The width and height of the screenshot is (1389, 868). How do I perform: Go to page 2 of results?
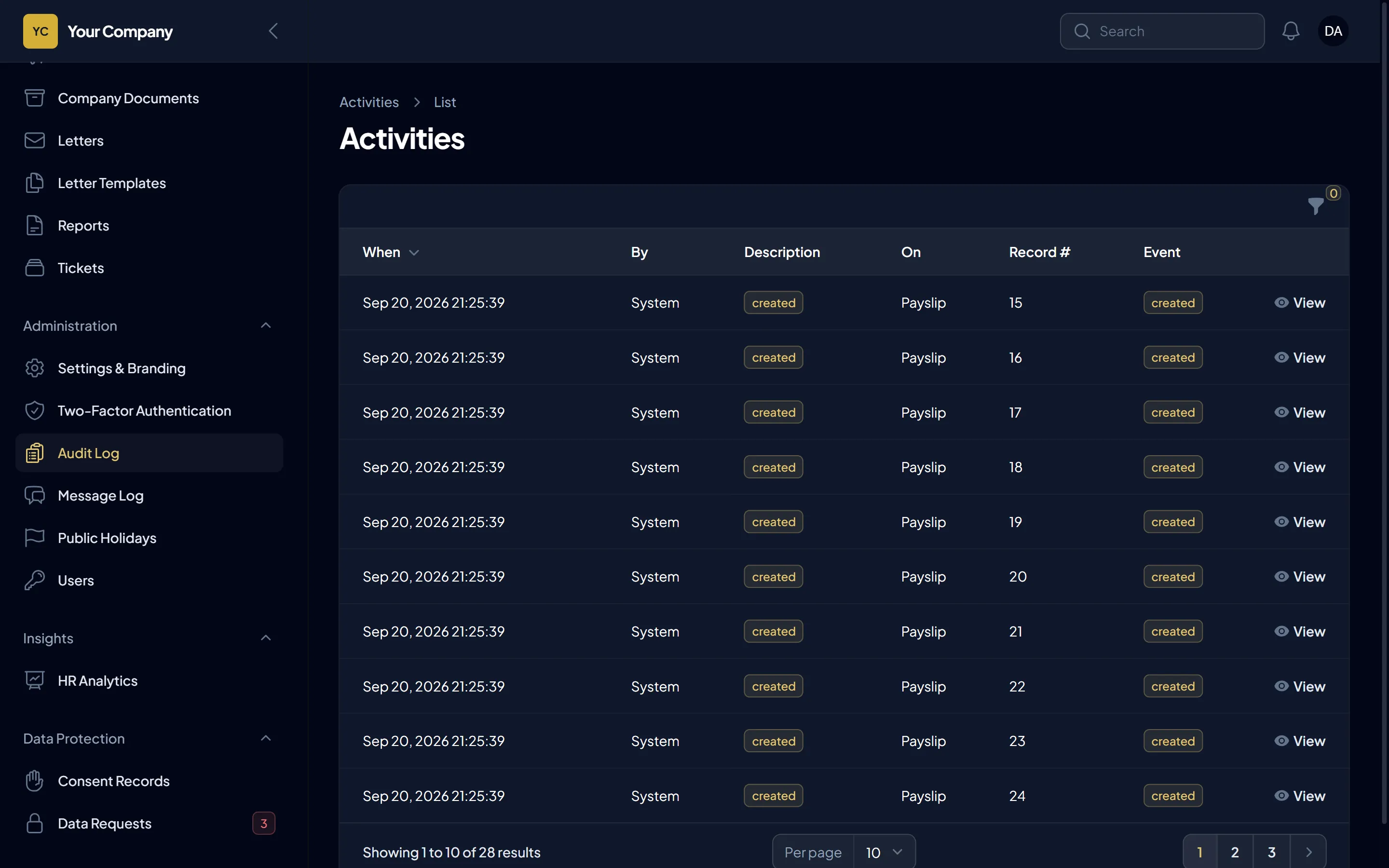coord(1235,853)
